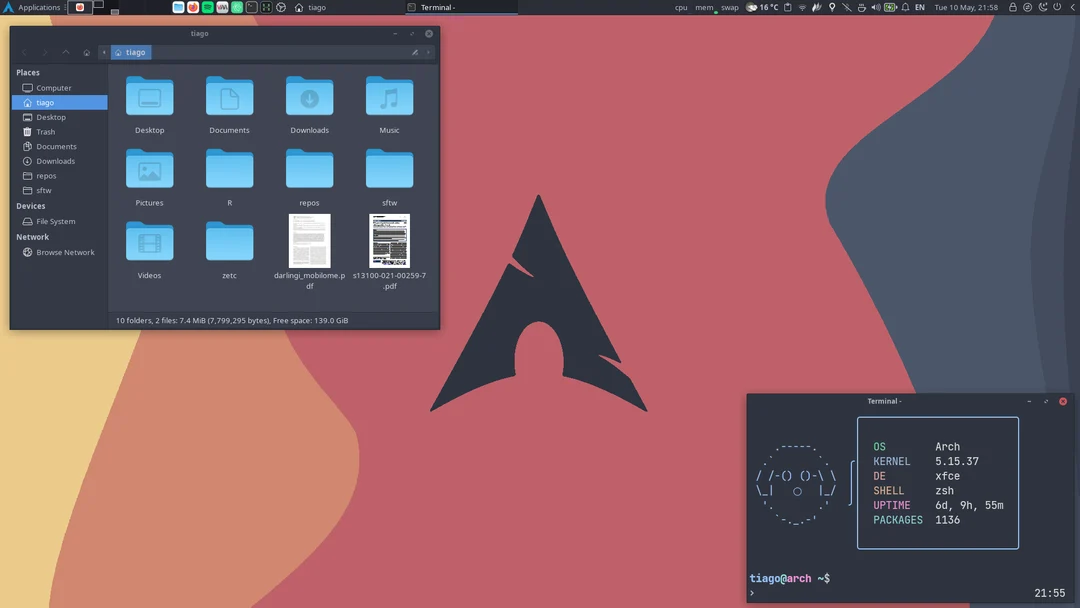Viewport: 1080px width, 608px height.
Task: Click the Up-directory chevron in Thunar toolbar
Action: point(65,52)
